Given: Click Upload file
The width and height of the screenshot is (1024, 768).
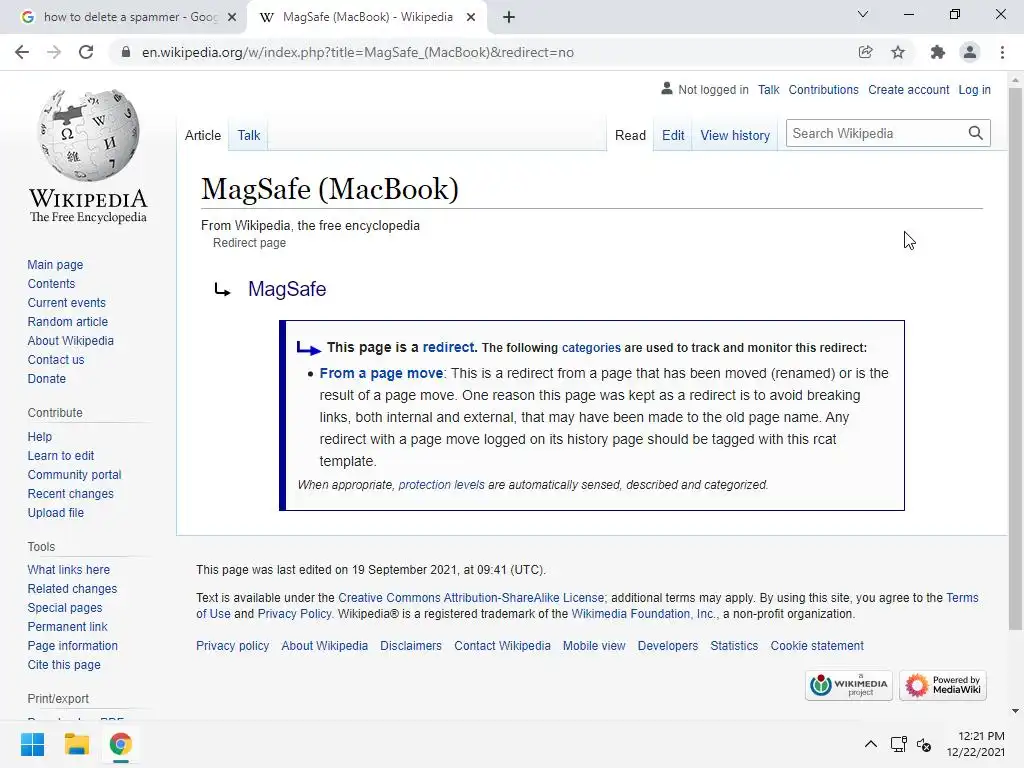Looking at the screenshot, I should pos(56,512).
